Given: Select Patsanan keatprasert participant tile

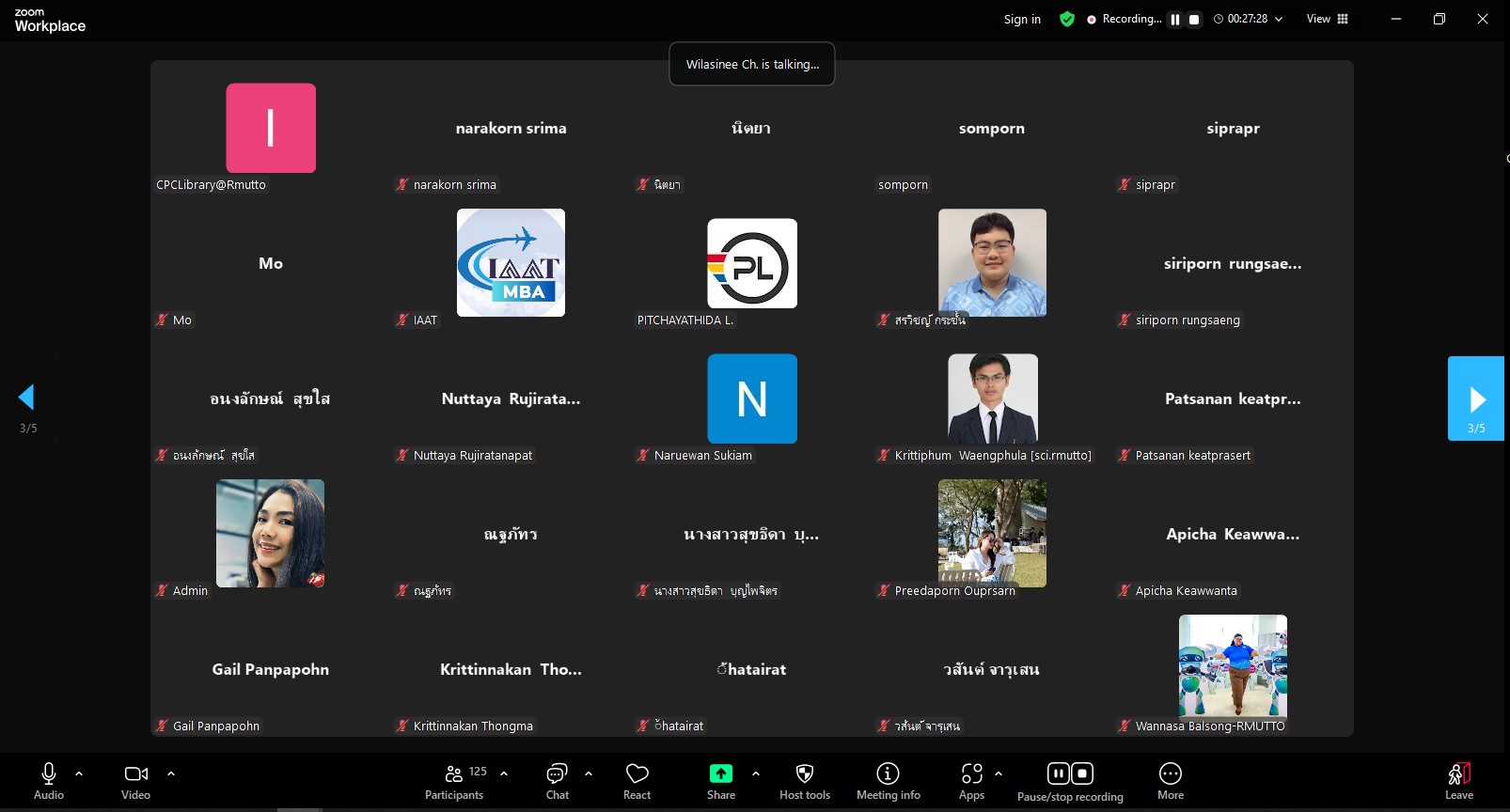Looking at the screenshot, I should click(1233, 398).
